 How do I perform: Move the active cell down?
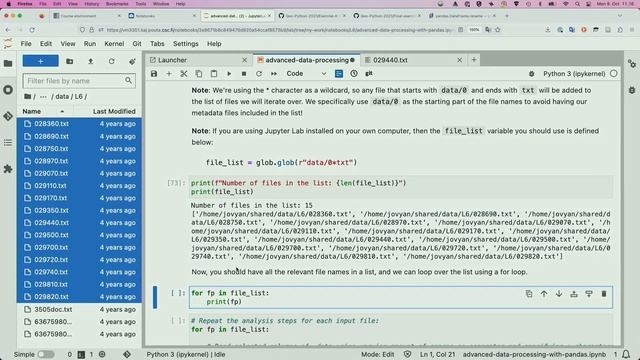point(559,294)
